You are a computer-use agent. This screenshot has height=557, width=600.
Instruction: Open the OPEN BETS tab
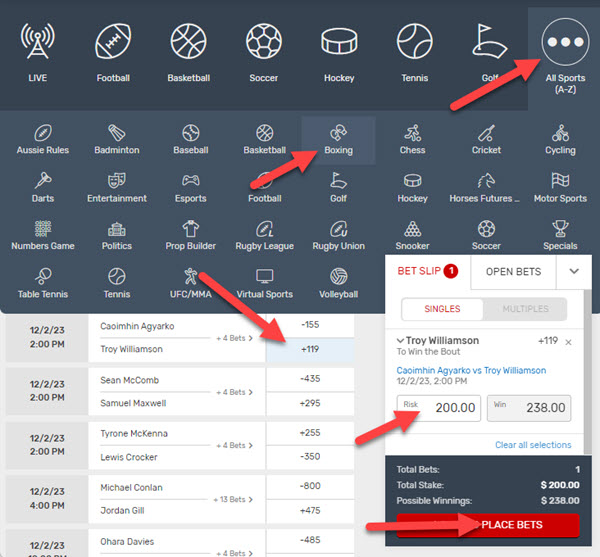tap(513, 271)
